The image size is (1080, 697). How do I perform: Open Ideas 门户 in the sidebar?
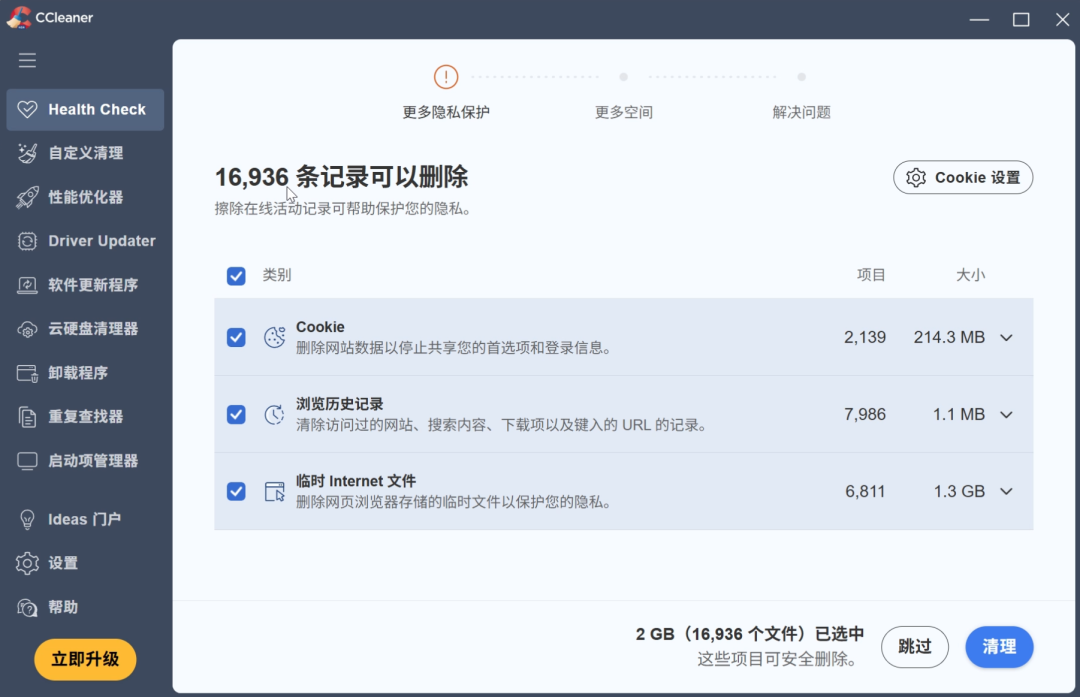click(85, 519)
